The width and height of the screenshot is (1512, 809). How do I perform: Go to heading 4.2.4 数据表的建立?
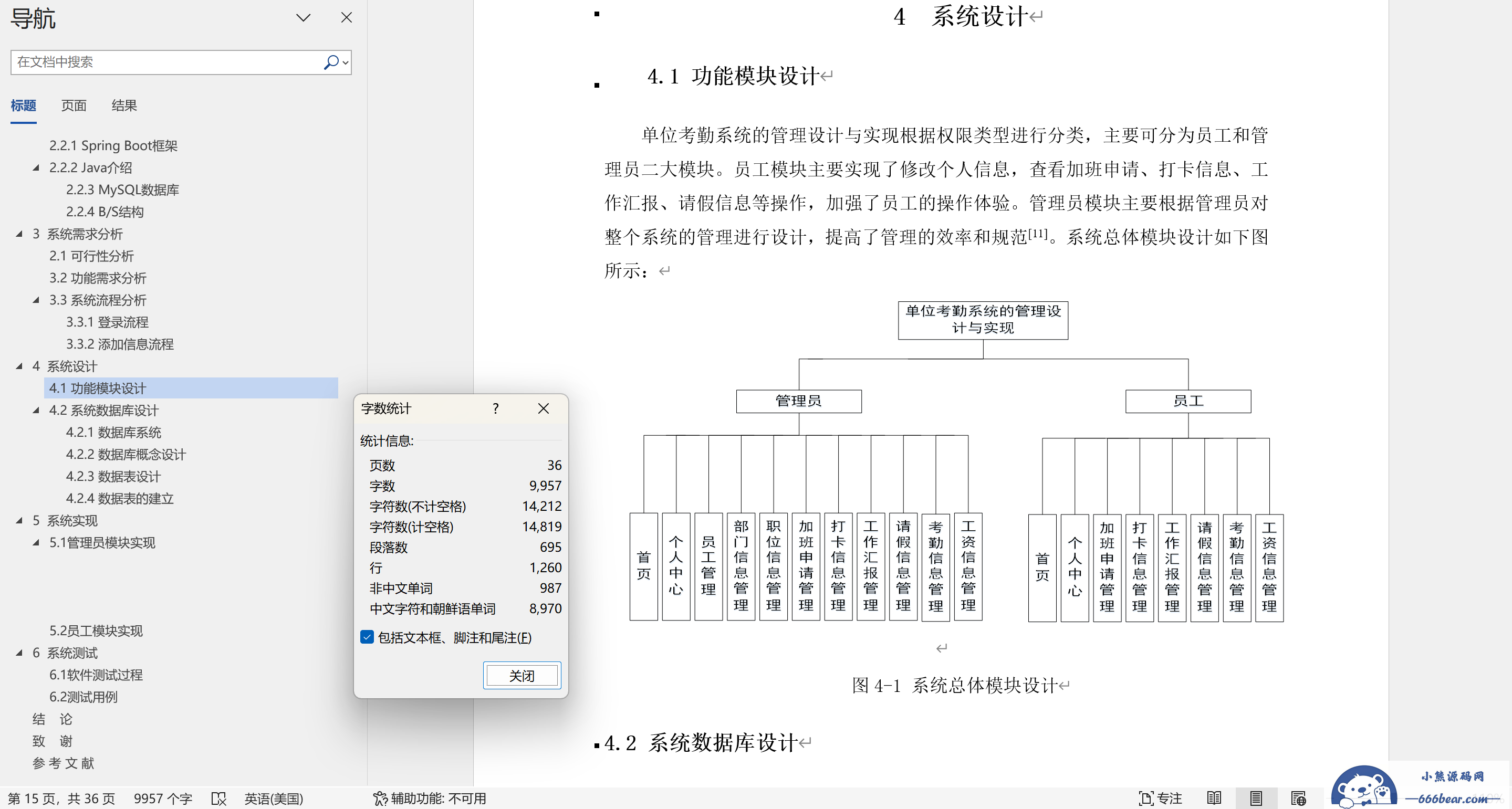tap(120, 499)
